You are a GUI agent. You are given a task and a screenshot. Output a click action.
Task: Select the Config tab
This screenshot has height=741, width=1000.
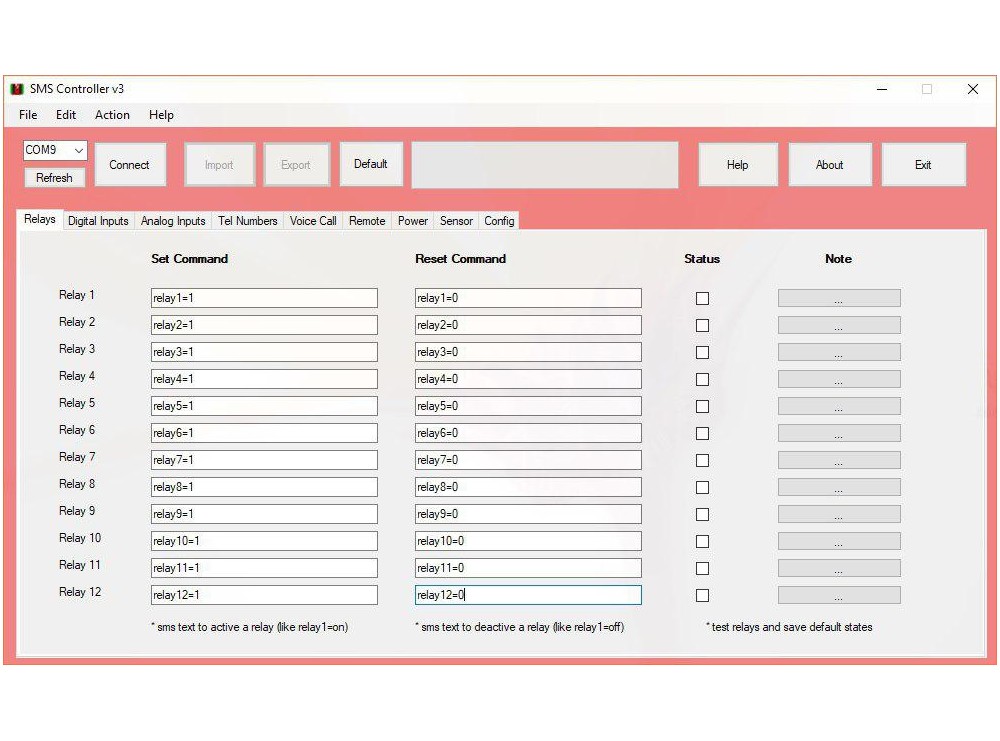(499, 221)
